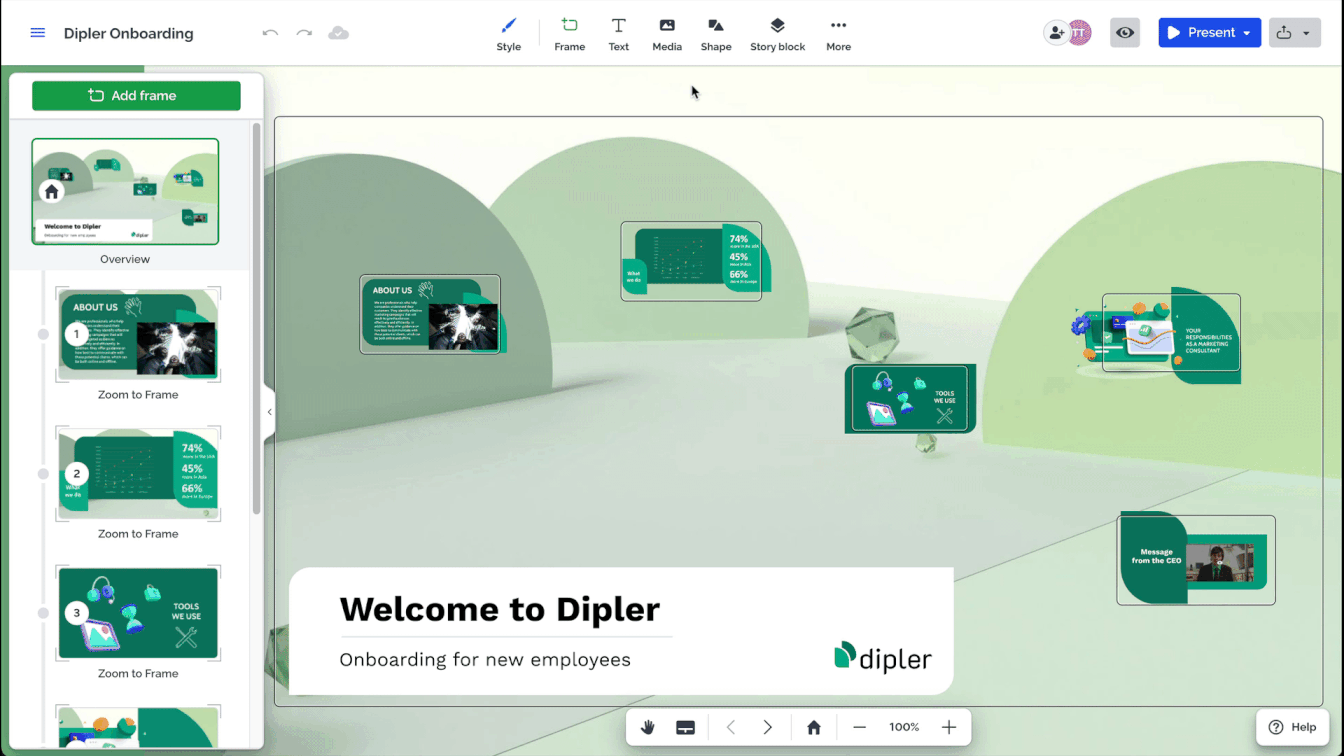1344x756 pixels.
Task: Select the Overview thumbnail in the sidebar
Action: click(125, 191)
